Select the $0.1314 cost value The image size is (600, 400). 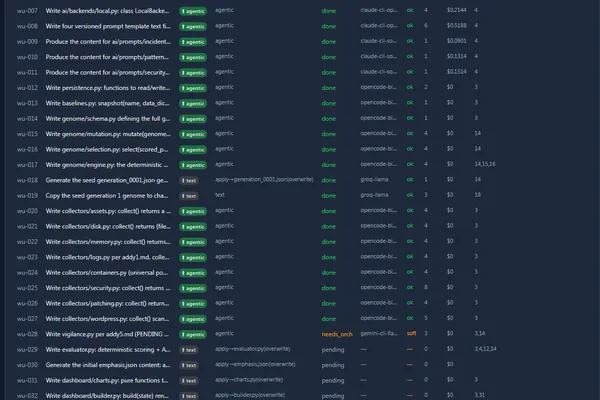click(457, 56)
